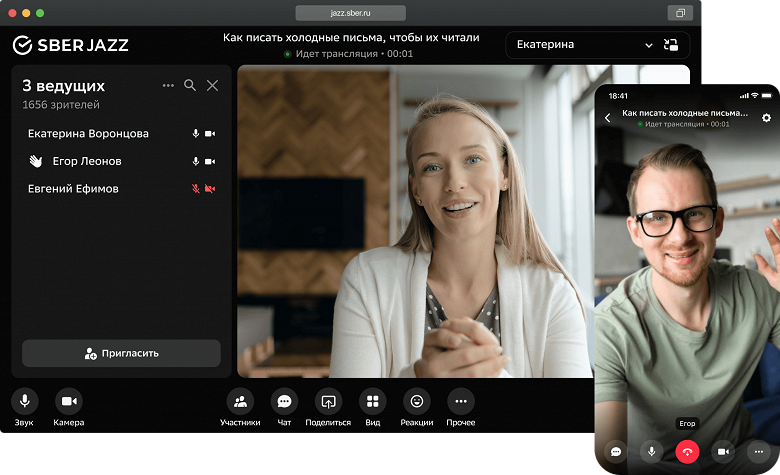Click the jazz.sber.ru address bar
Viewport: 780px width, 475px height.
(350, 13)
